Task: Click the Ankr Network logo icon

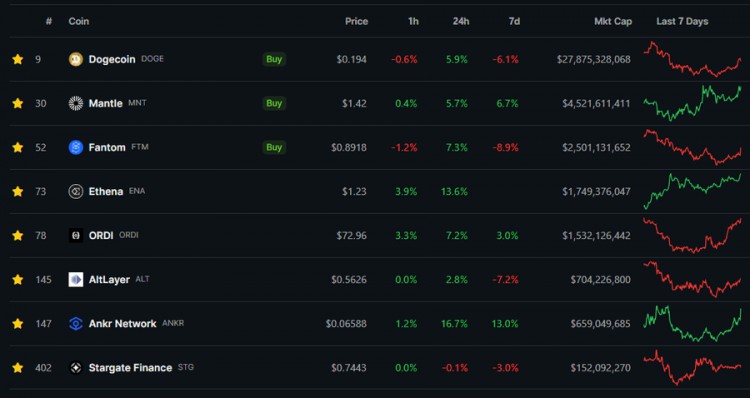Action: [x=76, y=323]
